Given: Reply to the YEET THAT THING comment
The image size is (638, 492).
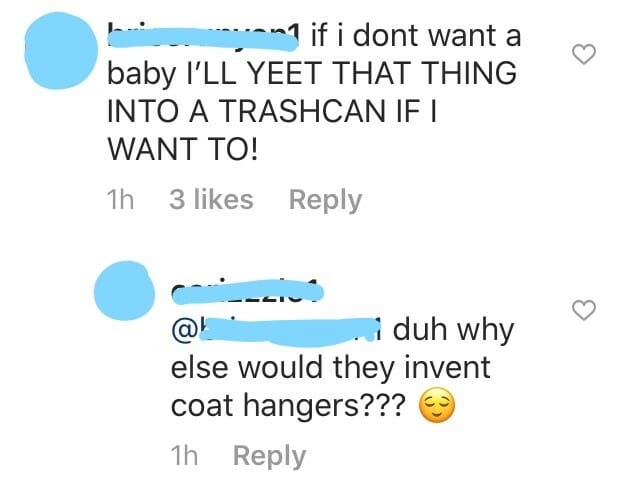Looking at the screenshot, I should (325, 200).
